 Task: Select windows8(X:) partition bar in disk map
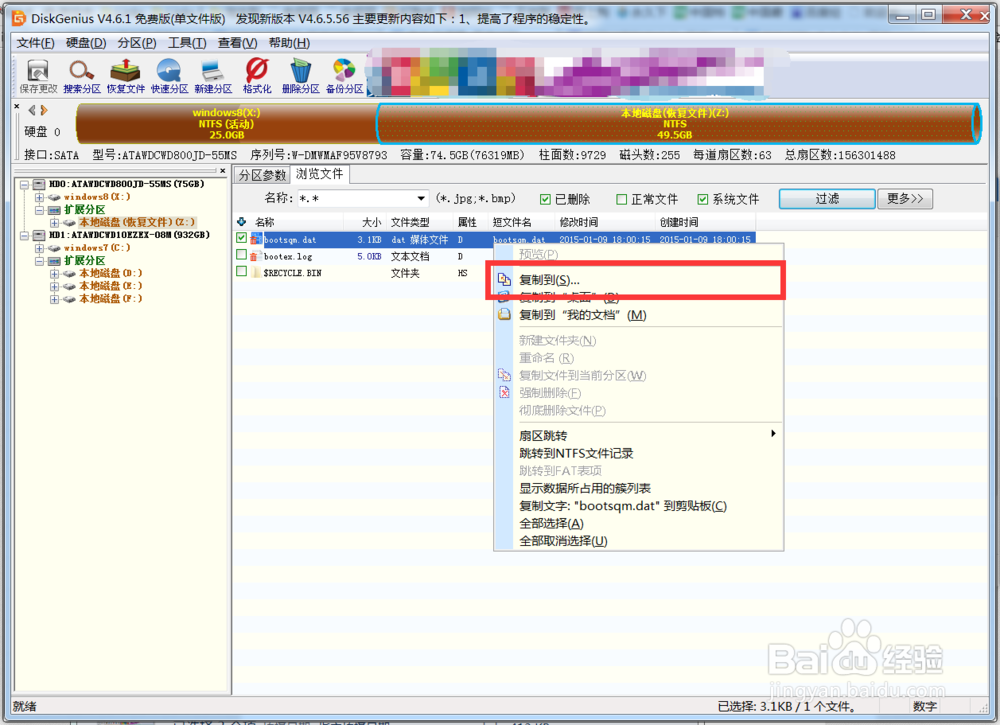coord(226,124)
